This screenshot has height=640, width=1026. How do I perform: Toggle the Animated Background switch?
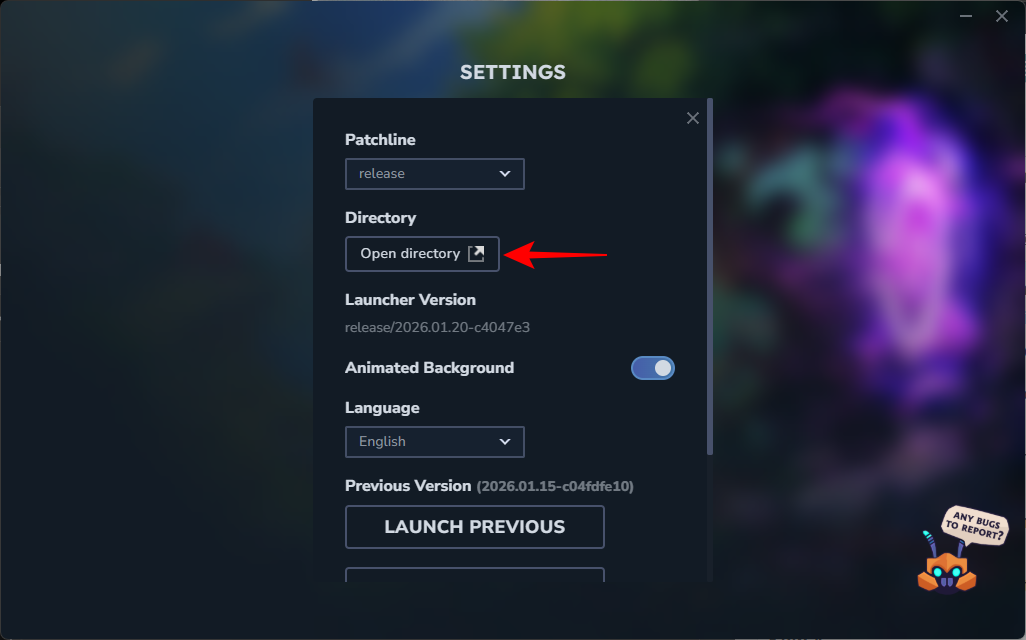[x=652, y=368]
